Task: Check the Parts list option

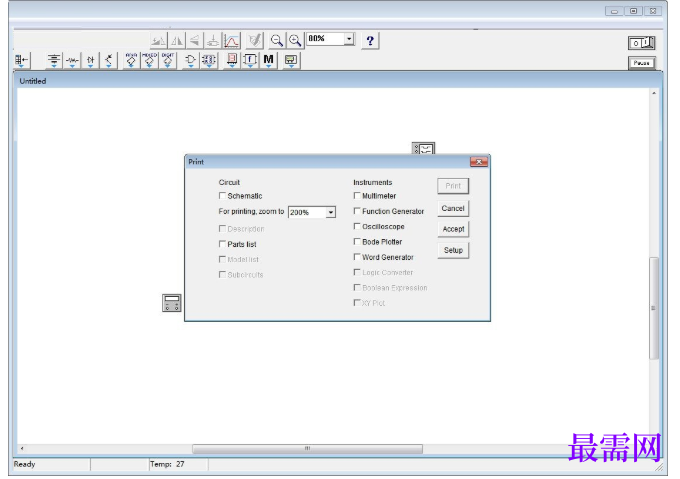Action: 222,244
